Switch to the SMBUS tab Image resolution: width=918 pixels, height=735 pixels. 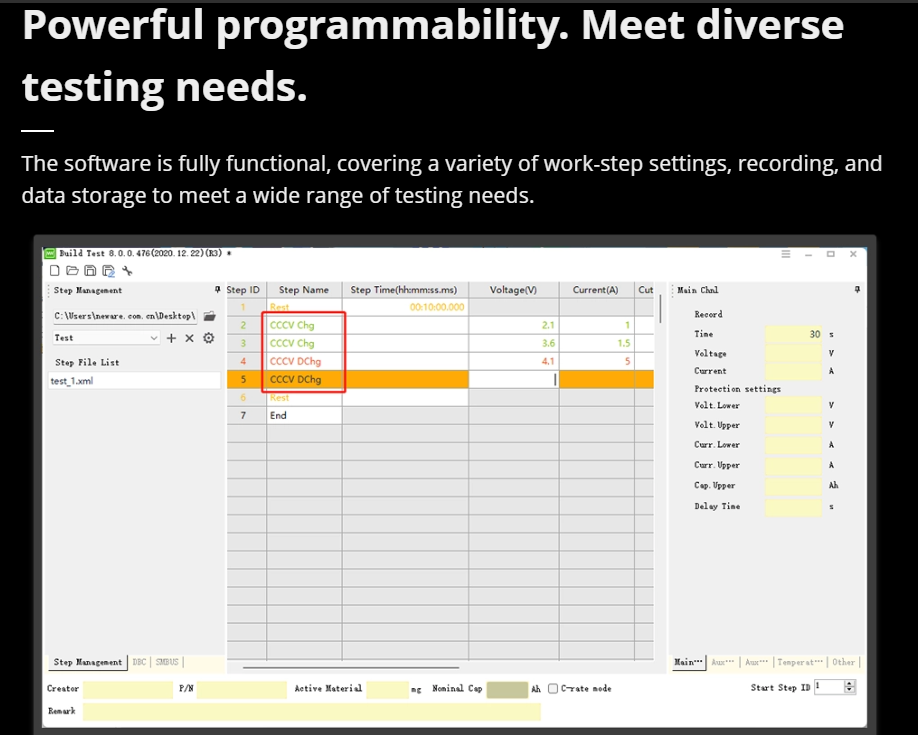[167, 662]
